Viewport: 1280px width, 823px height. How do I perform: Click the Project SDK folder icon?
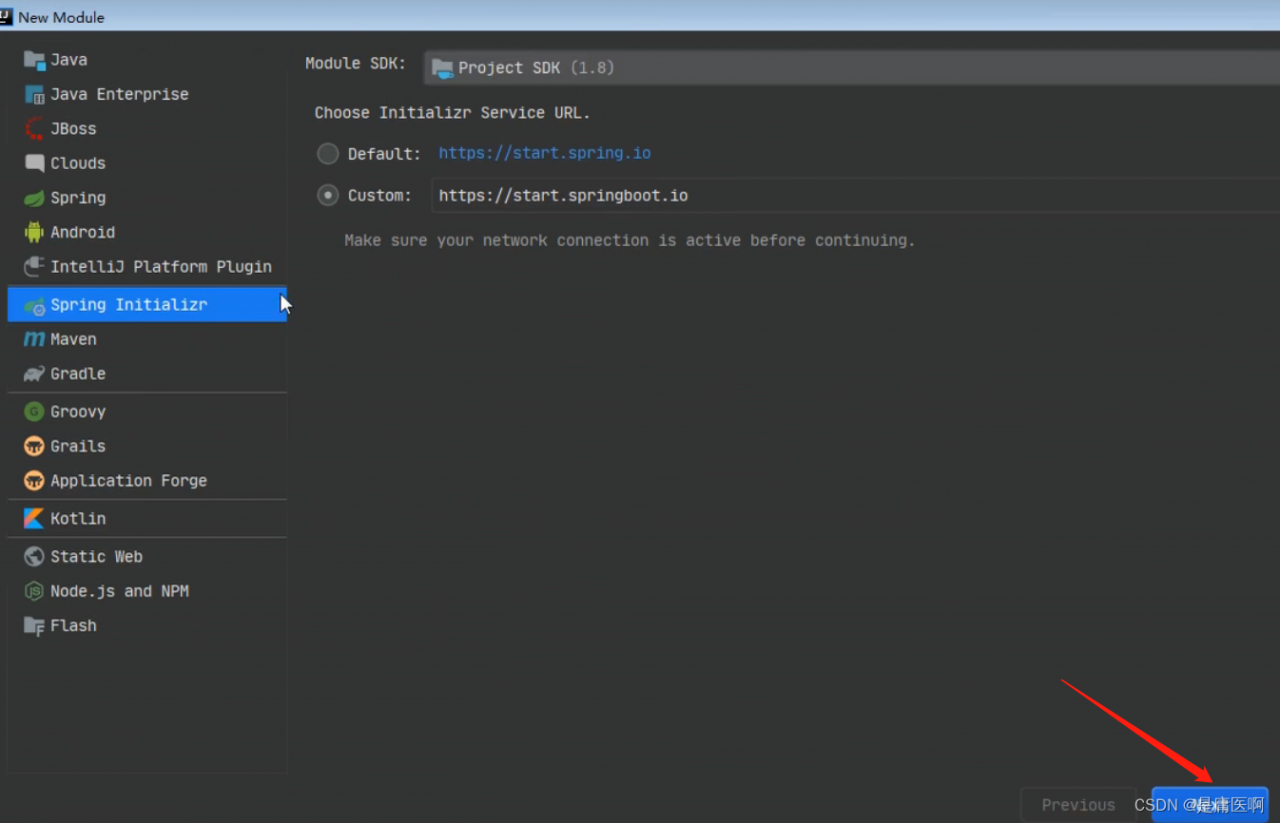pyautogui.click(x=442, y=68)
